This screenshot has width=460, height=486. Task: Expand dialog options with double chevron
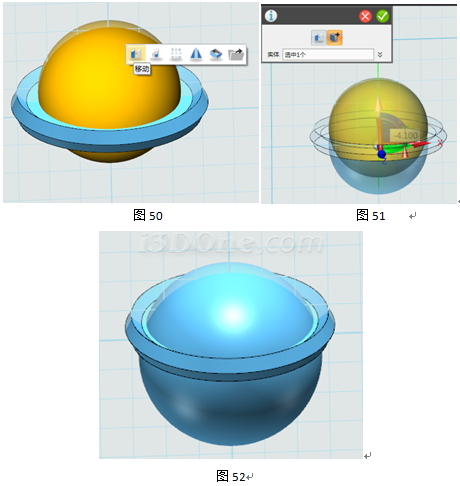380,54
